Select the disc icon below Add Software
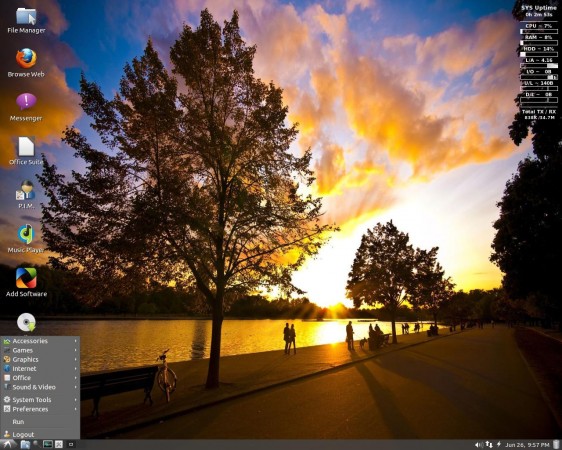 click(x=26, y=322)
